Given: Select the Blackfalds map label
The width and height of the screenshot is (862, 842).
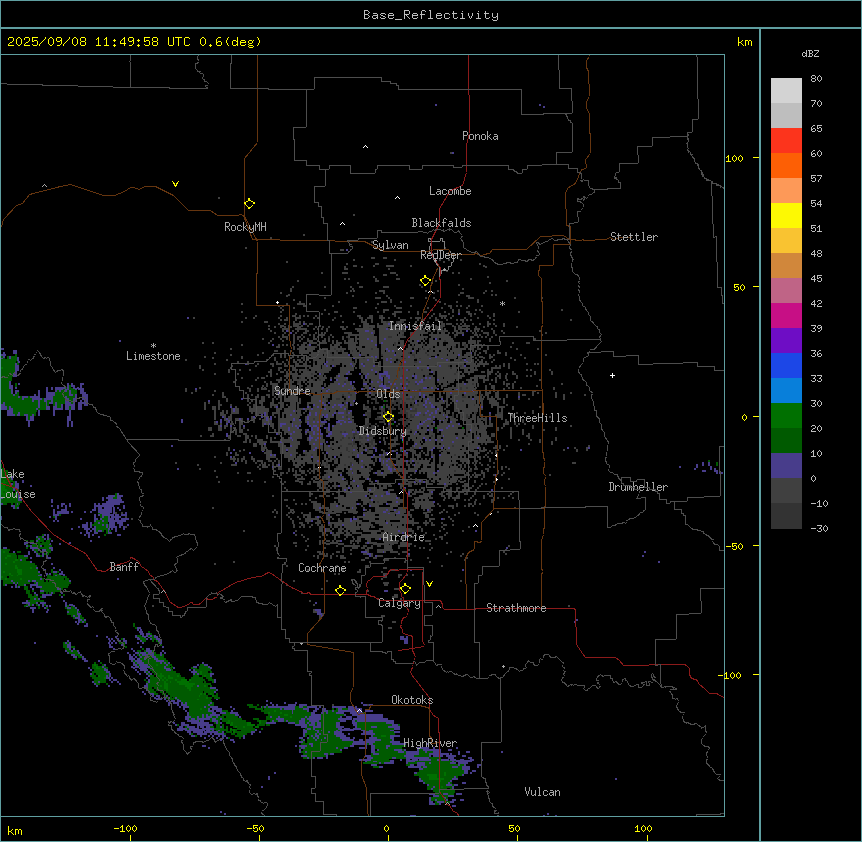Looking at the screenshot, I should tap(441, 223).
